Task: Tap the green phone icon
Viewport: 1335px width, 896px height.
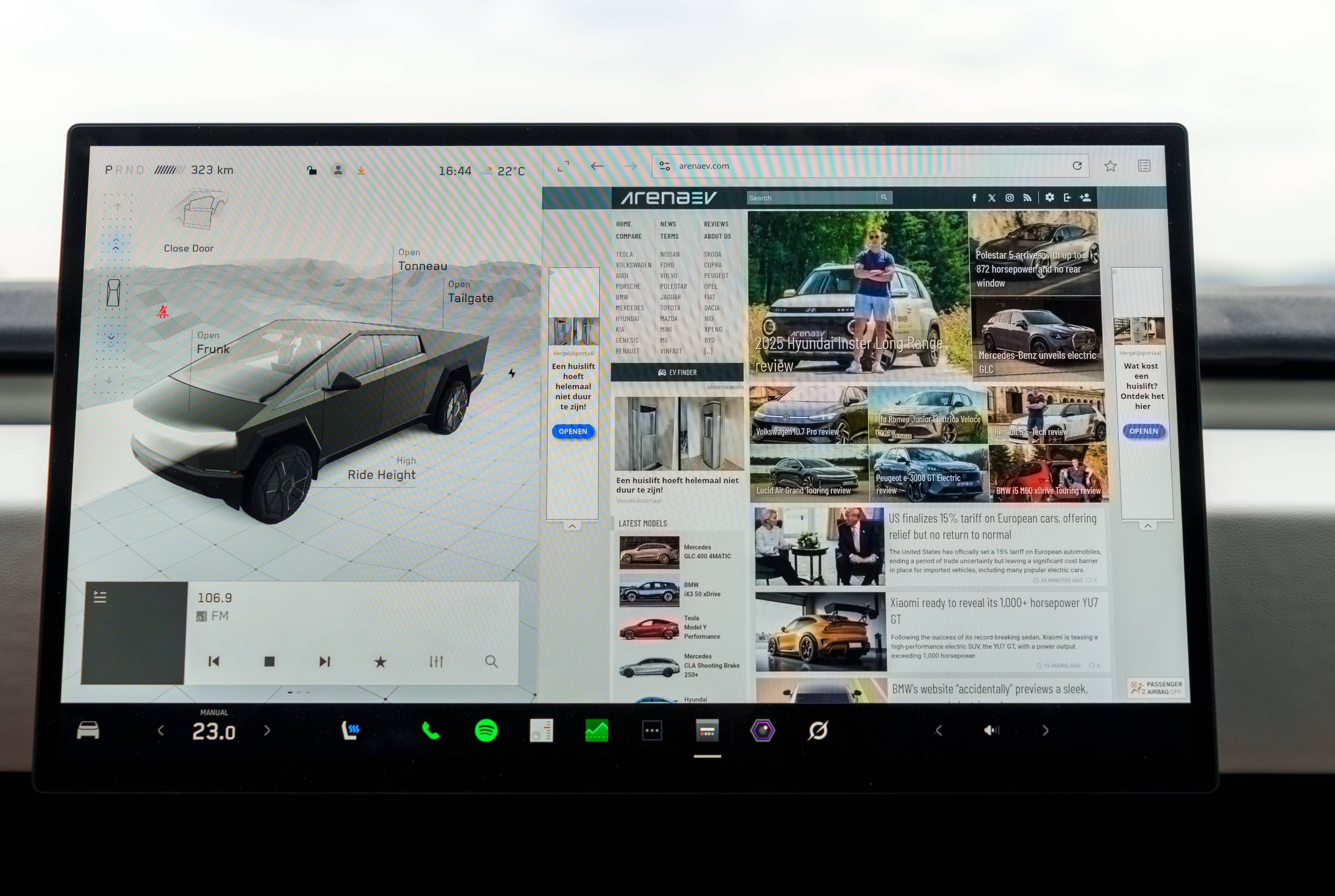Action: tap(430, 730)
